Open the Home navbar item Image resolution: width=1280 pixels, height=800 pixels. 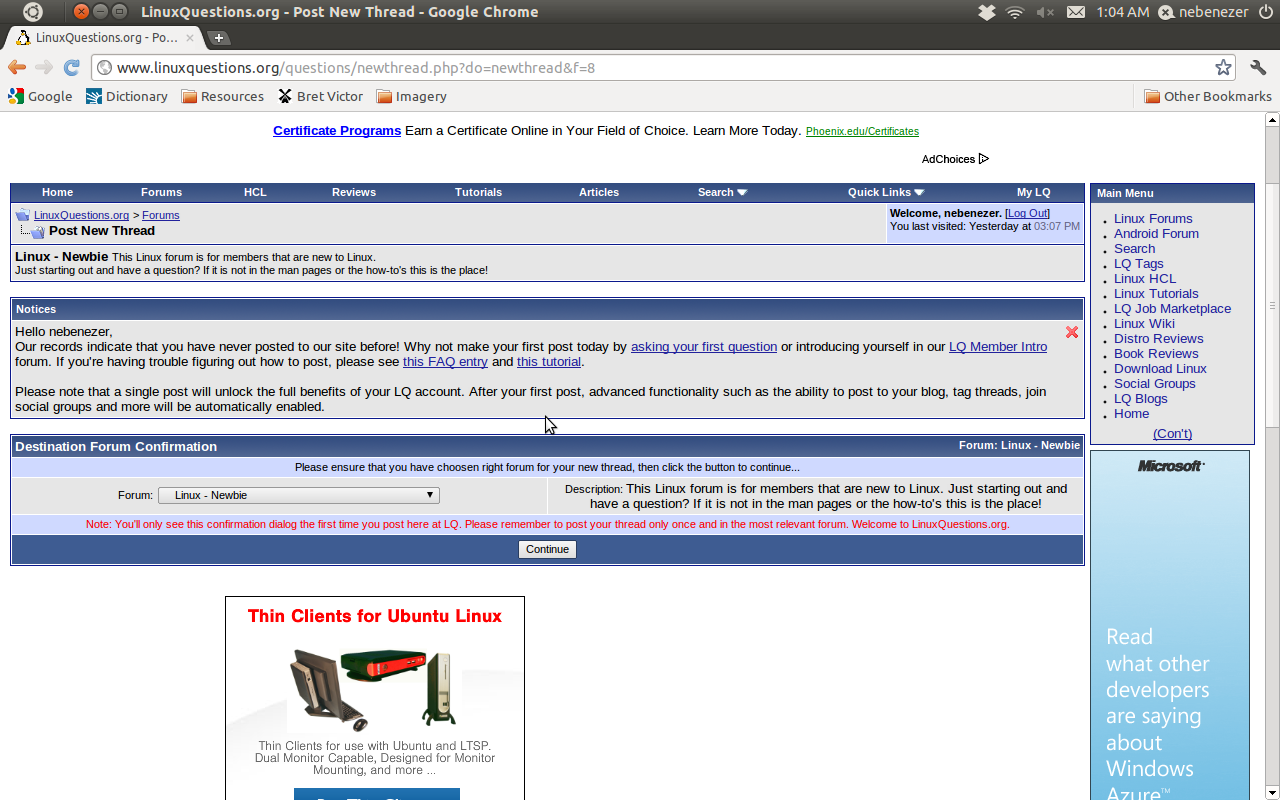[x=57, y=192]
